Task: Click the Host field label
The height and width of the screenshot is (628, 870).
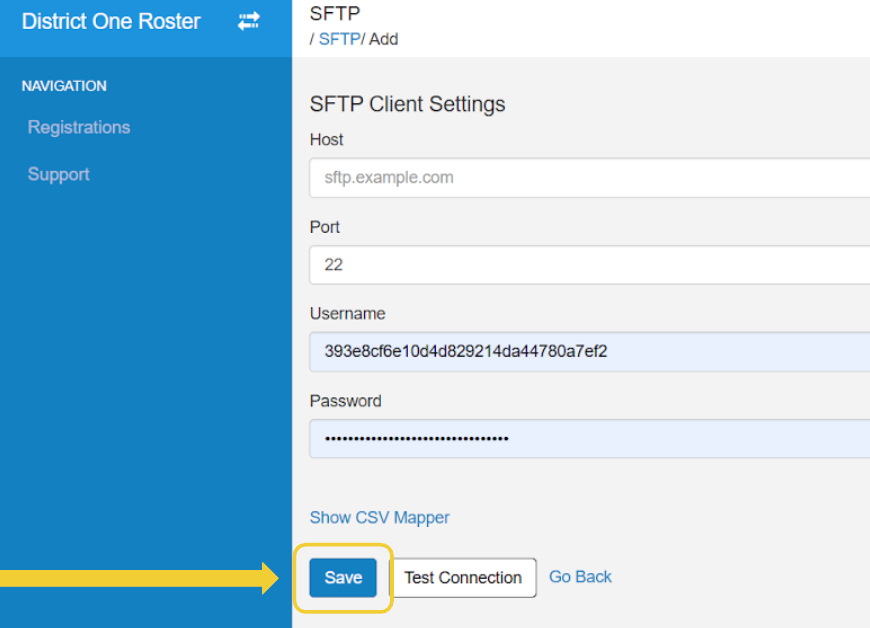Action: (326, 139)
